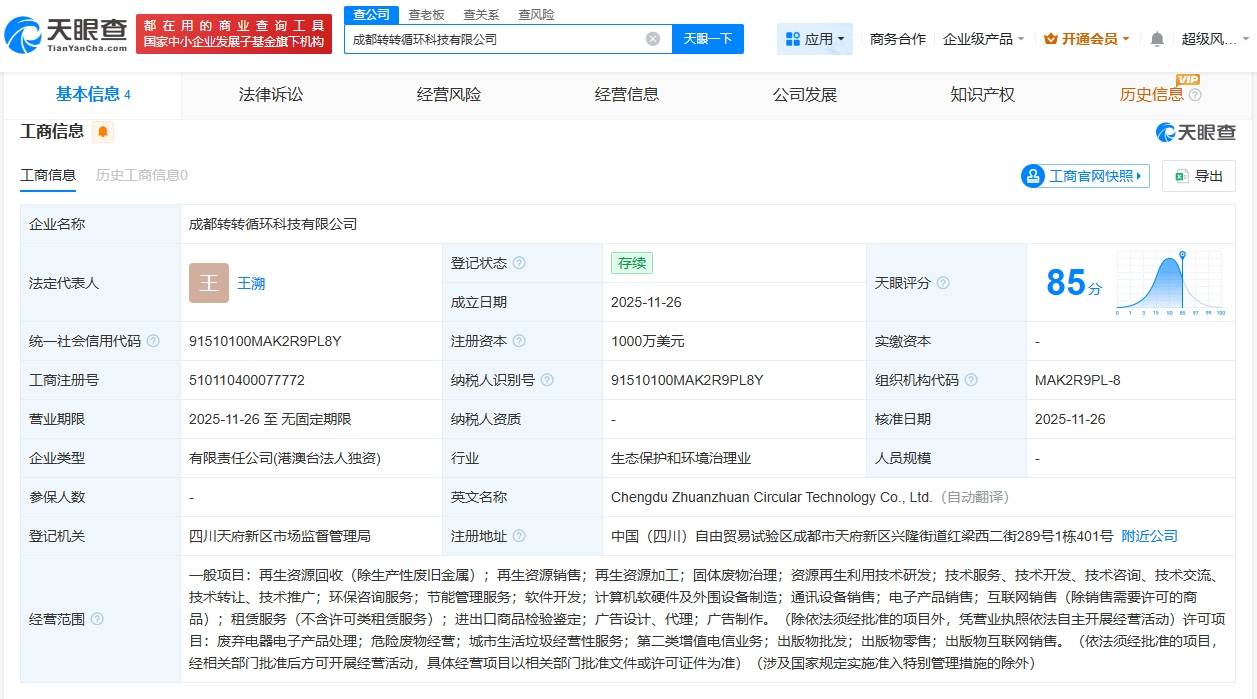Viewport: 1257px width, 699px height.
Task: Click help icon next to 经营范围
Action: (x=97, y=619)
